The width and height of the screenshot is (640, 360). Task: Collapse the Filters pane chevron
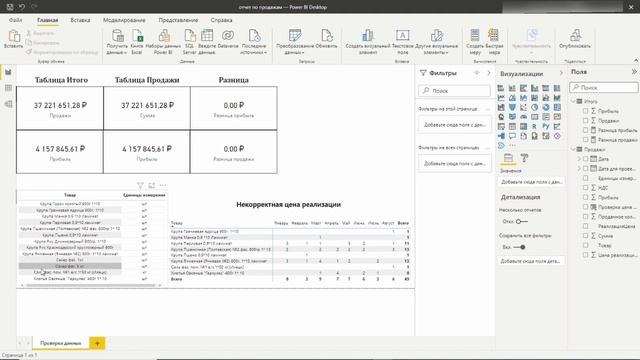(489, 73)
